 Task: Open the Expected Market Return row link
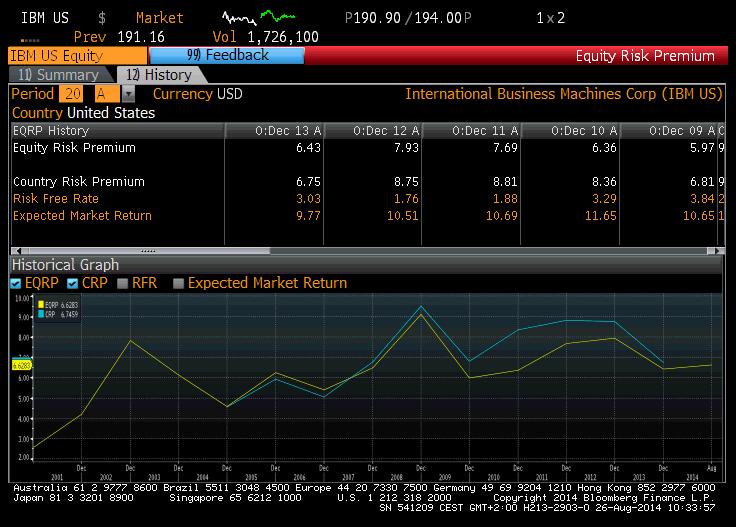(x=82, y=215)
